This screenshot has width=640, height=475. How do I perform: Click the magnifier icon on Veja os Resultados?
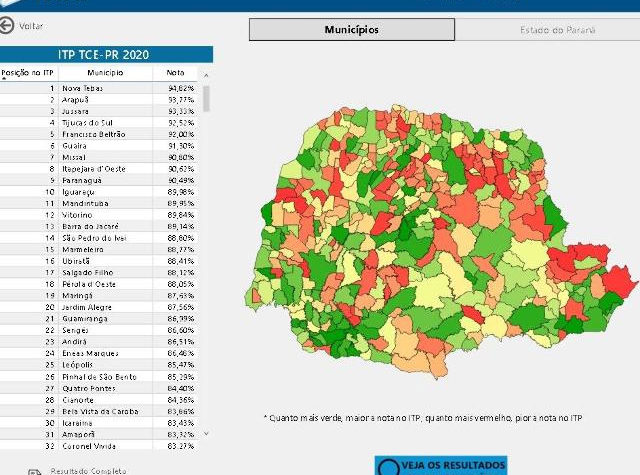tap(389, 466)
